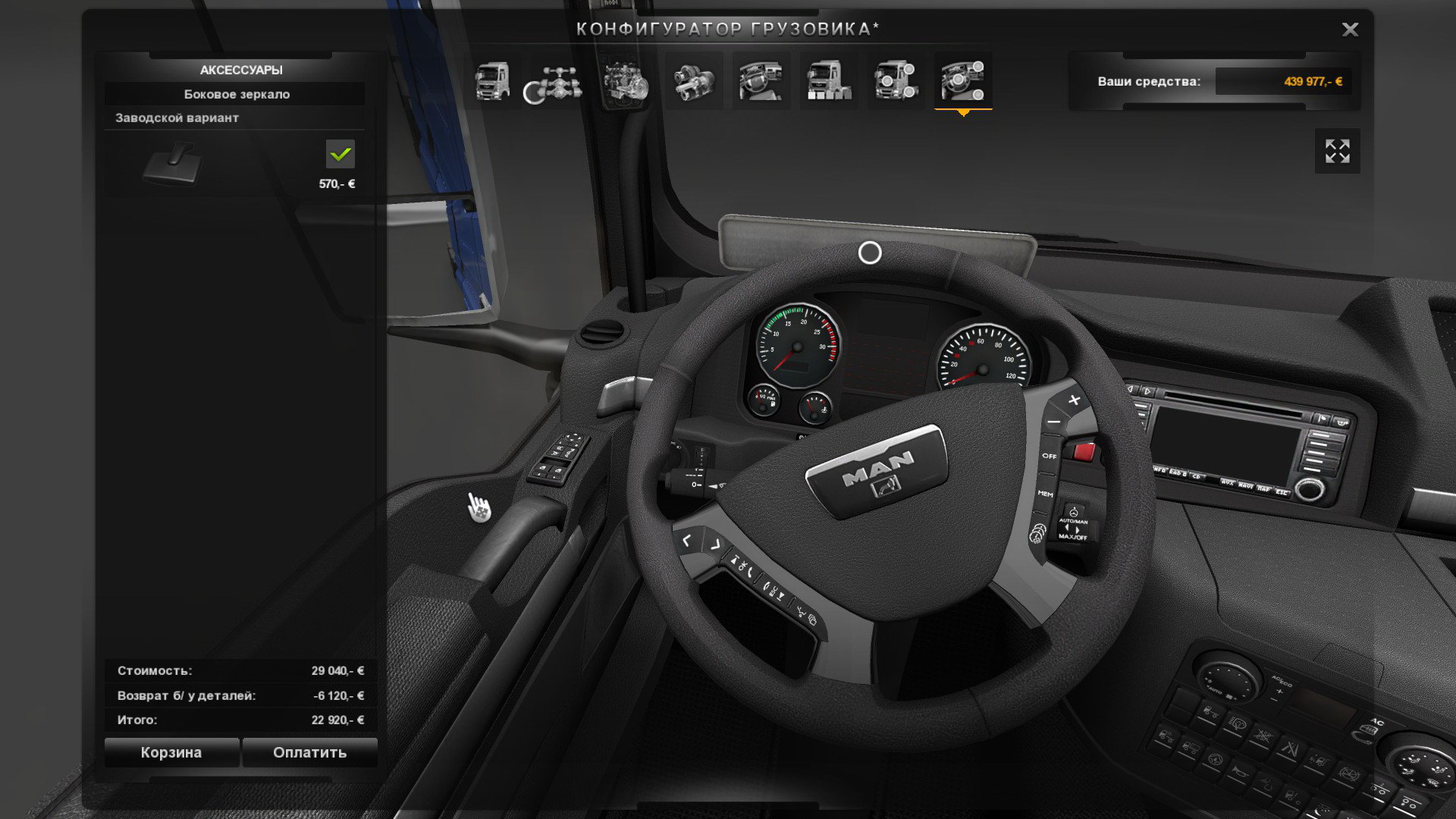
Task: Select the side mirror thumbnail
Action: 174,164
